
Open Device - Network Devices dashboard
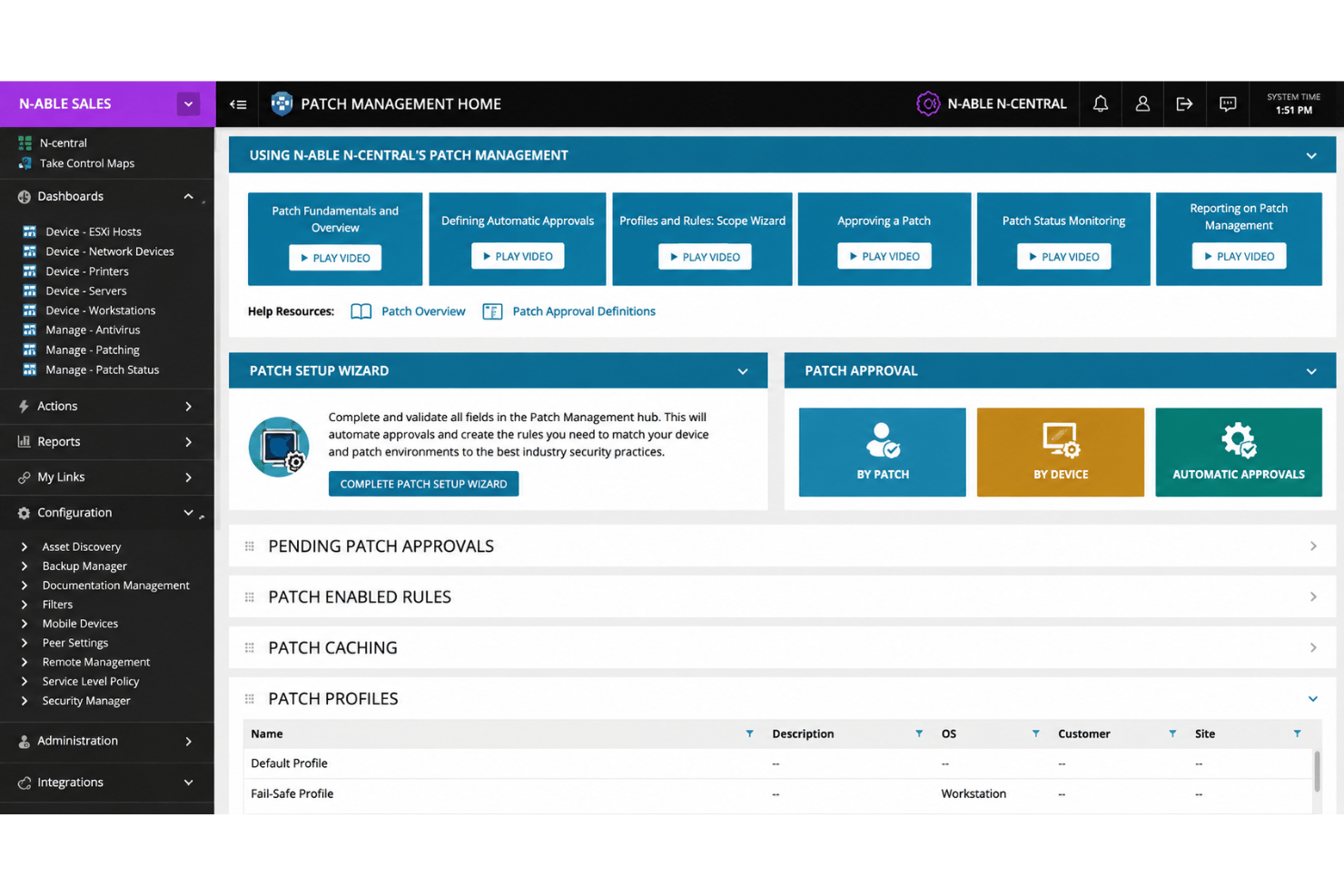point(109,251)
